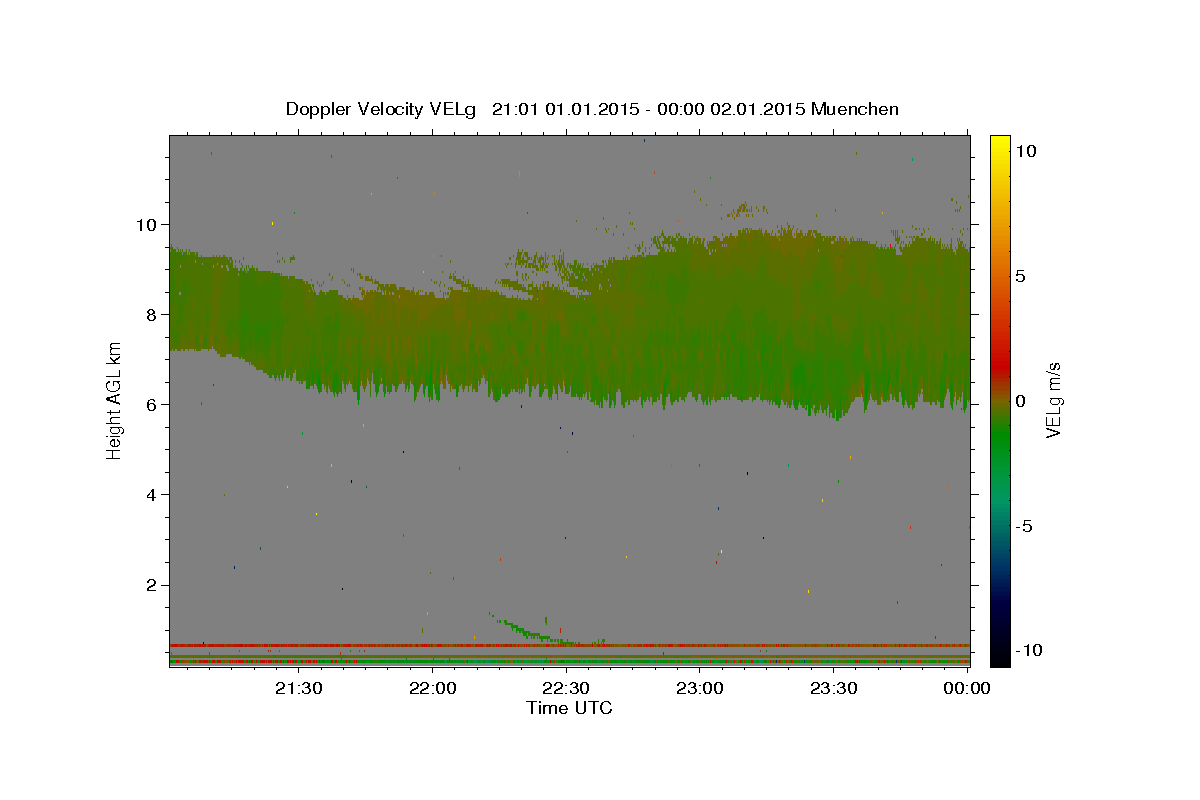The height and width of the screenshot is (800, 1200).
Task: Click the 'Height AGL km' axis label
Action: pyautogui.click(x=114, y=400)
